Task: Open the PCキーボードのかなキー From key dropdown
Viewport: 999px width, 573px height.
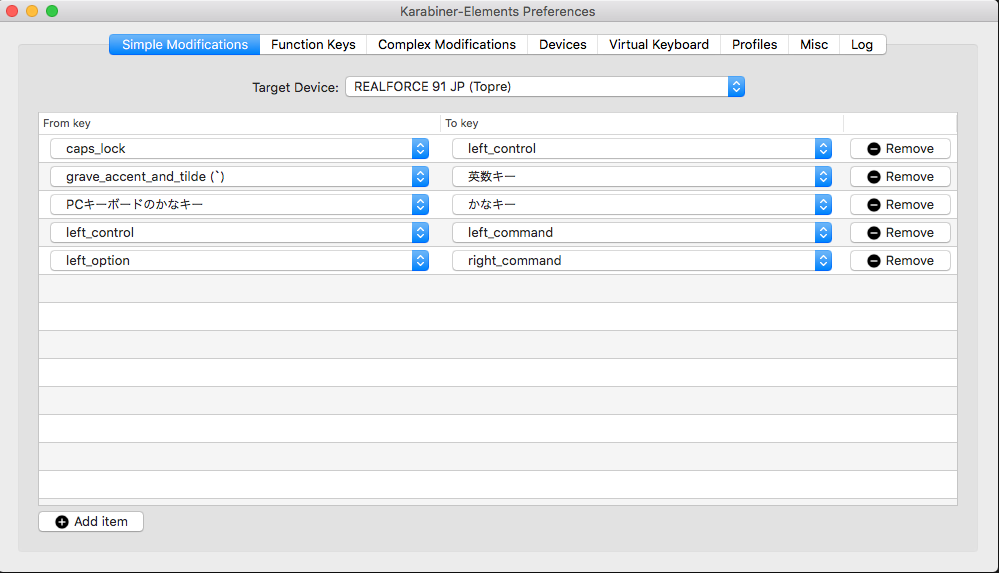Action: click(239, 204)
